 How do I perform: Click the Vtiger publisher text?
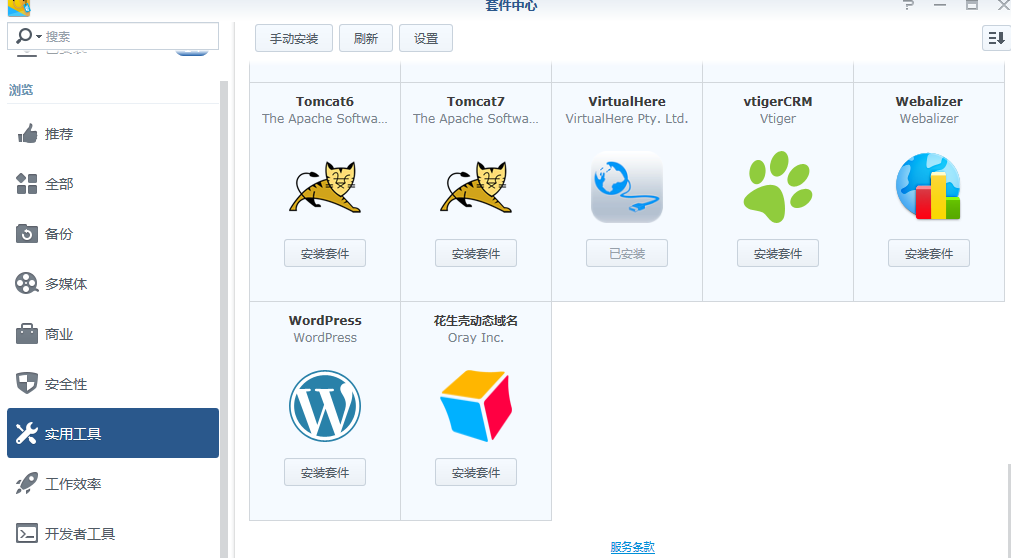(778, 119)
